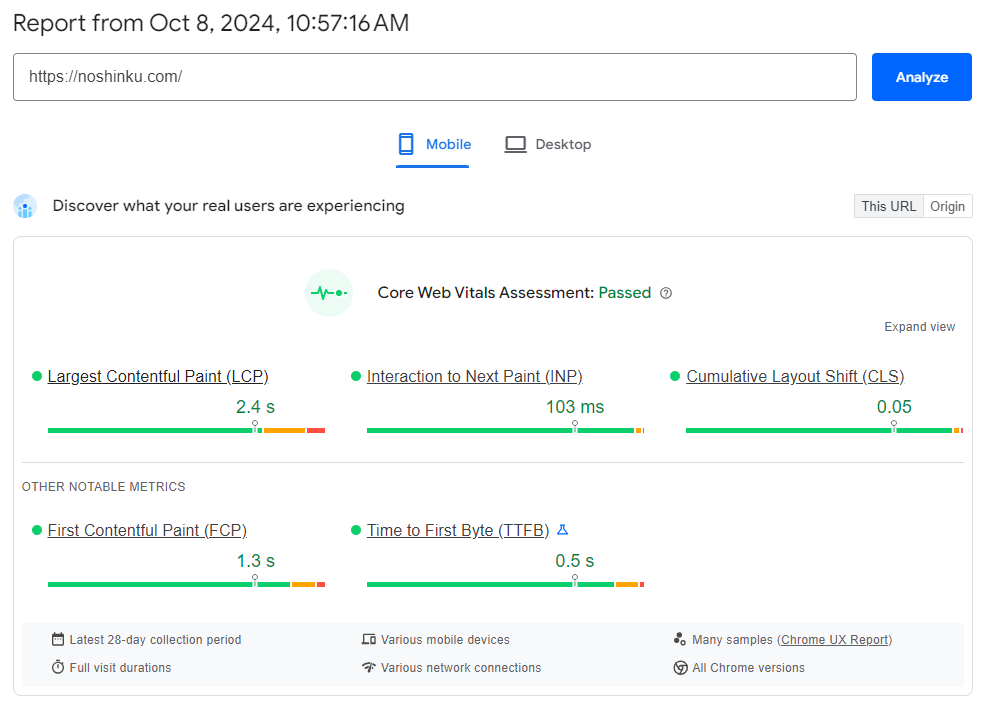Click the TTFB experimental flask icon

pos(562,530)
